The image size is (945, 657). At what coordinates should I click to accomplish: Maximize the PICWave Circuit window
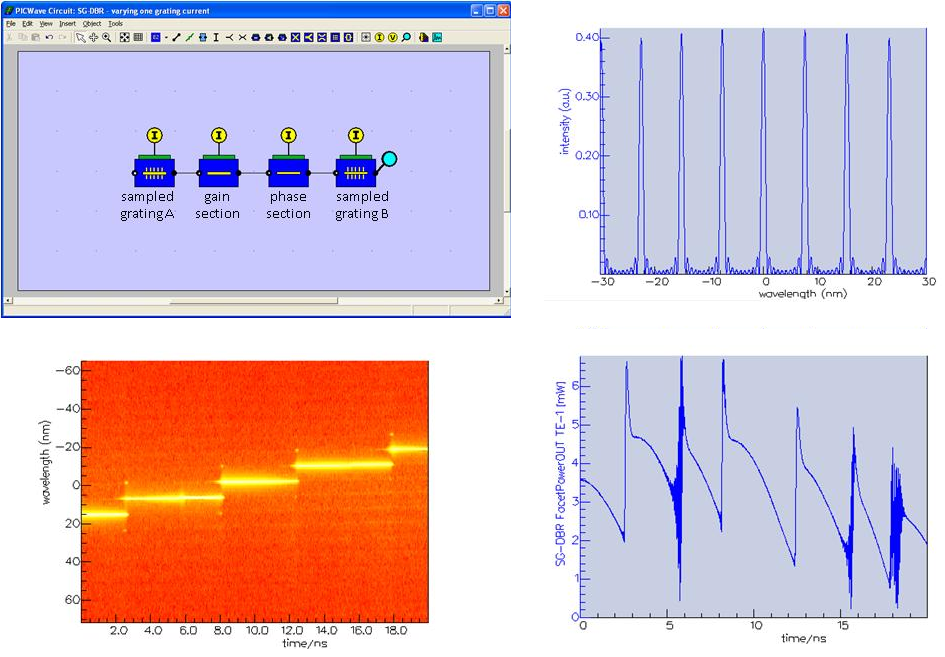tap(491, 11)
